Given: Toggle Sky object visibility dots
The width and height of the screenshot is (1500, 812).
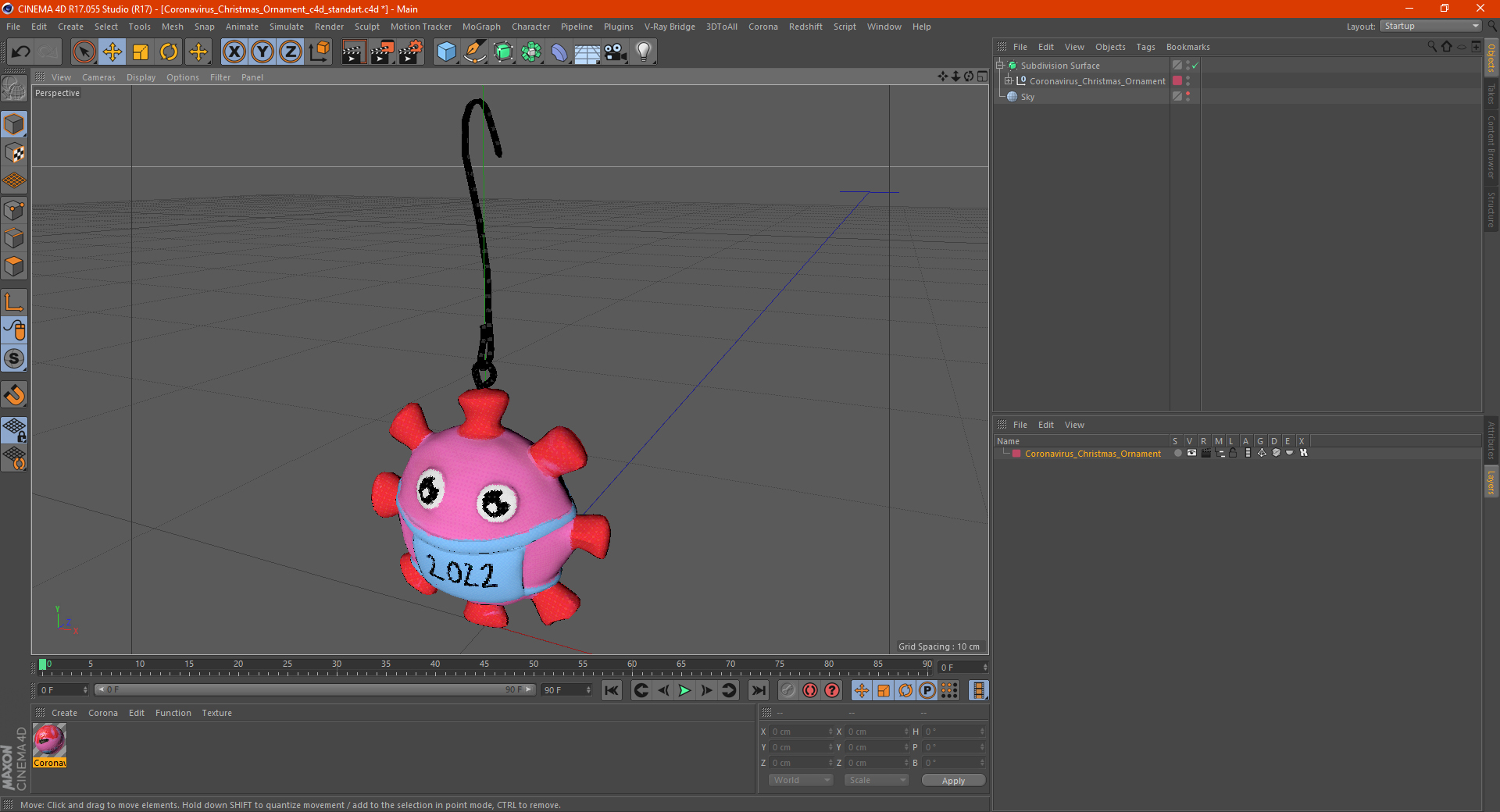Looking at the screenshot, I should [1187, 96].
